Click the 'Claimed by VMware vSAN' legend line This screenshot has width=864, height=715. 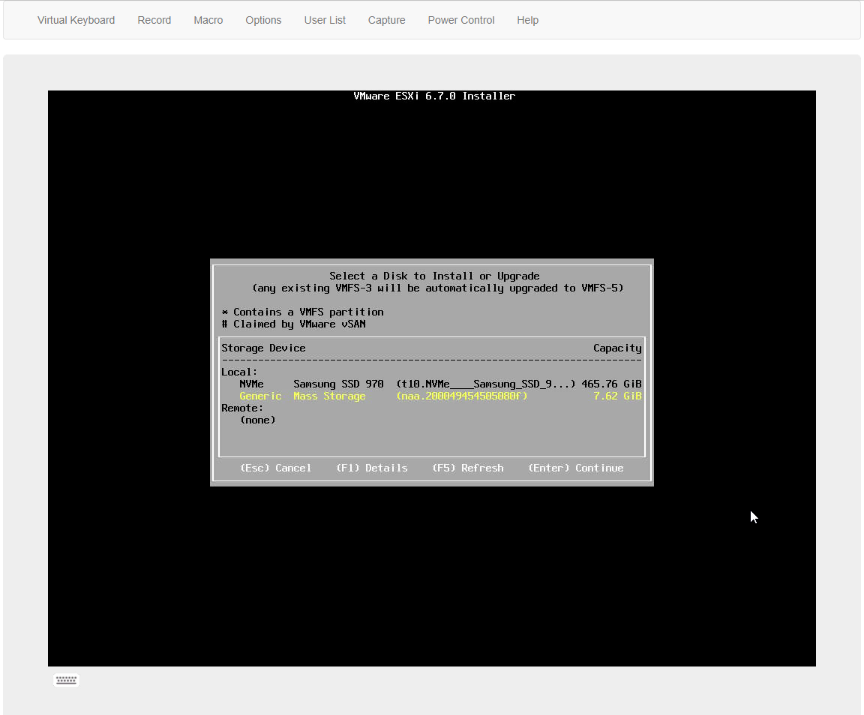(x=294, y=324)
